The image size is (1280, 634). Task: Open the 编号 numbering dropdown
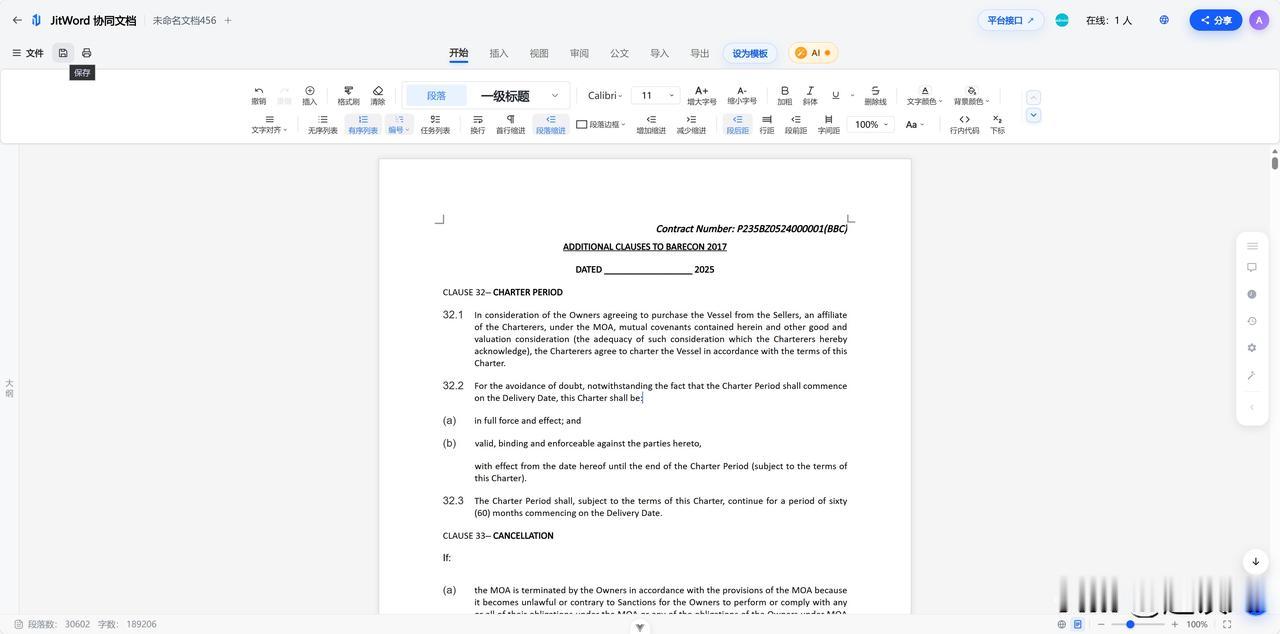[398, 124]
